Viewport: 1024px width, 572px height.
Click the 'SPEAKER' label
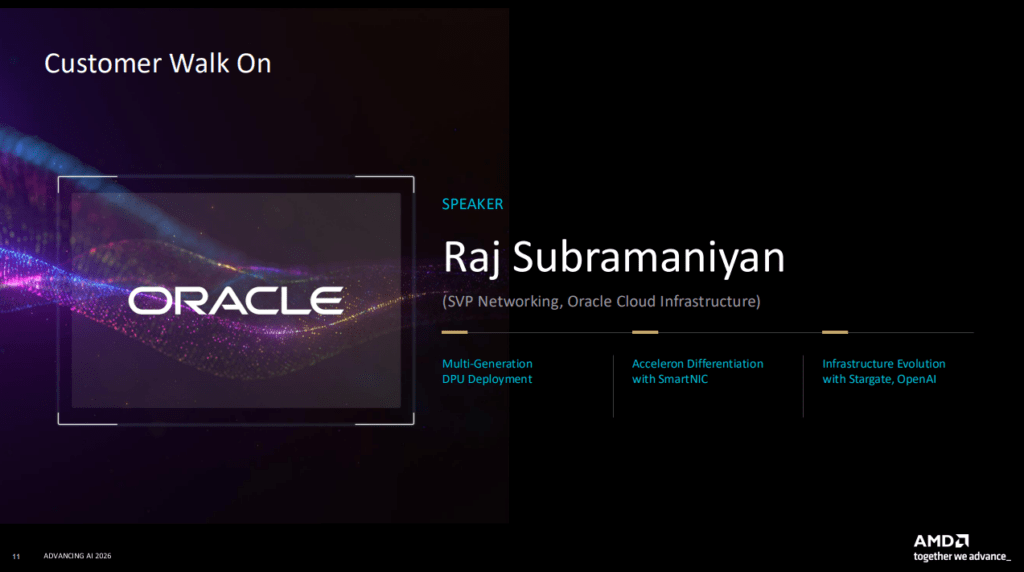tap(472, 204)
